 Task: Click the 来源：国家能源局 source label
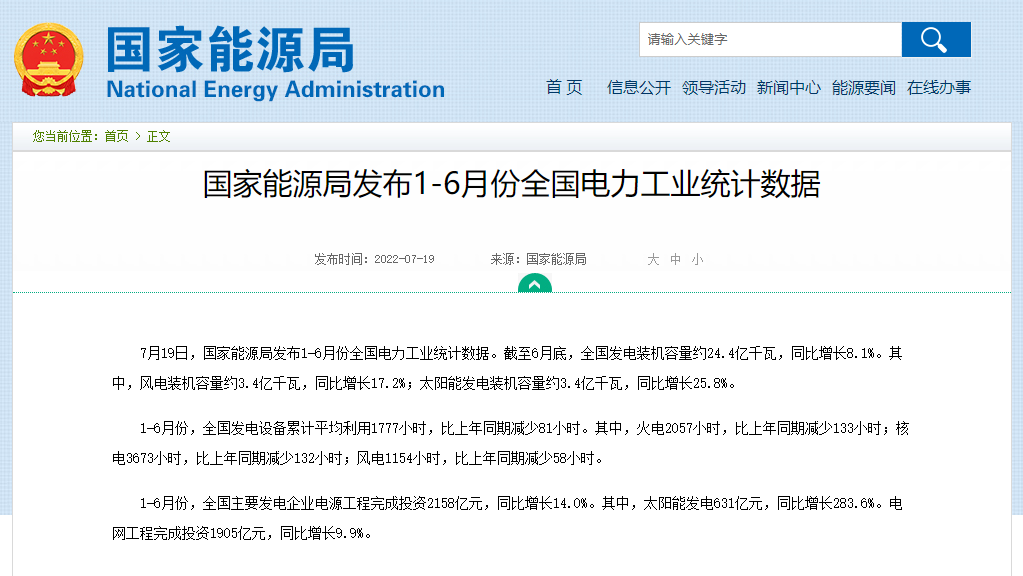(x=538, y=259)
